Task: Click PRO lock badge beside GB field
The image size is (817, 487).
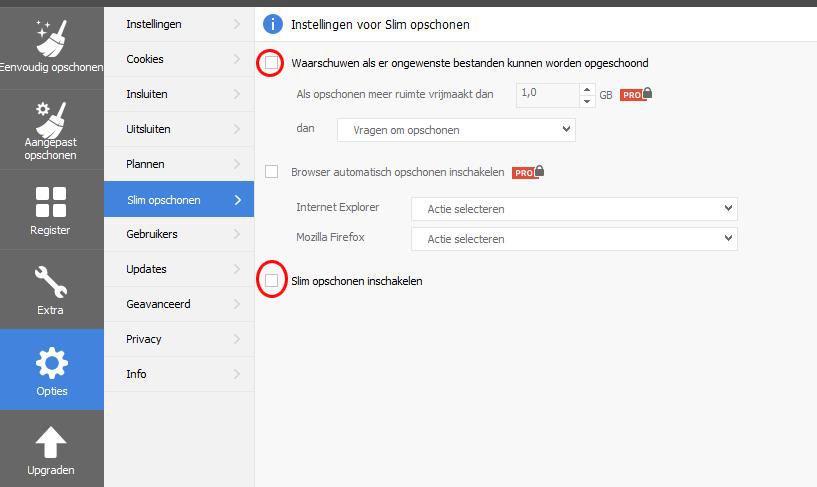Action: pyautogui.click(x=636, y=94)
